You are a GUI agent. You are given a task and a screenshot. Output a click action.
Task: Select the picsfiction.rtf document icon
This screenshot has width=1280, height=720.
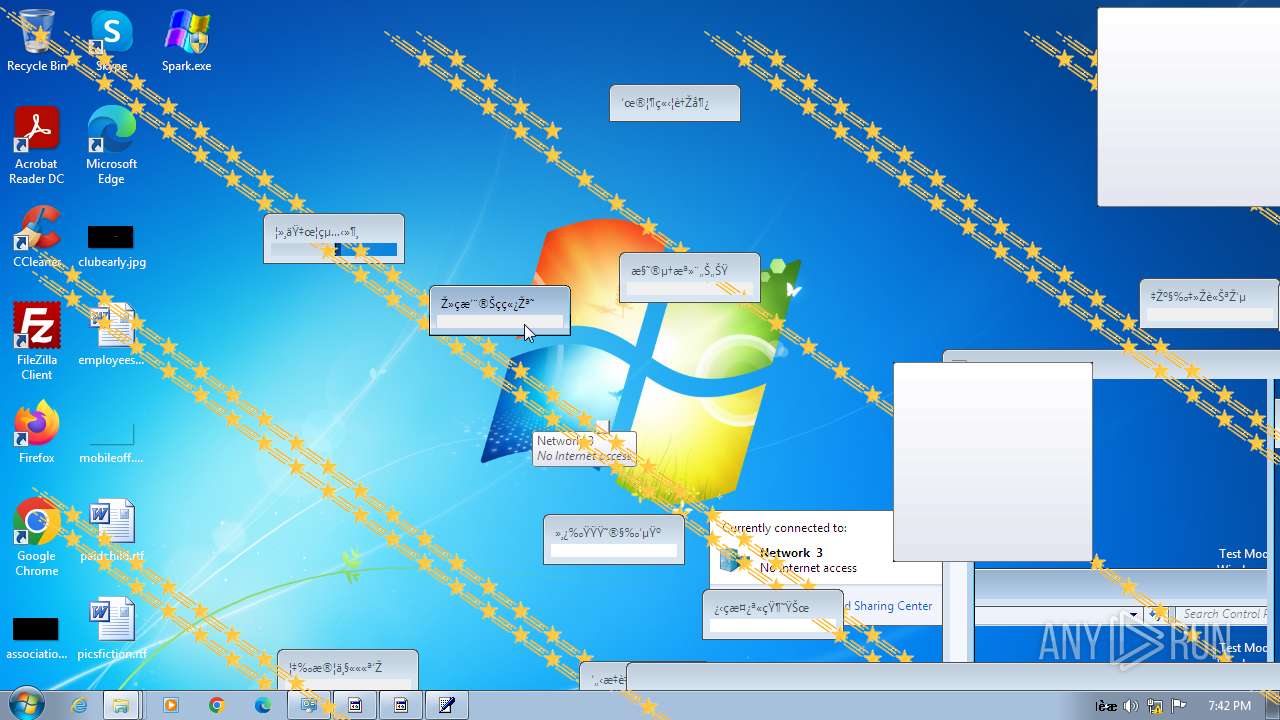pos(111,629)
